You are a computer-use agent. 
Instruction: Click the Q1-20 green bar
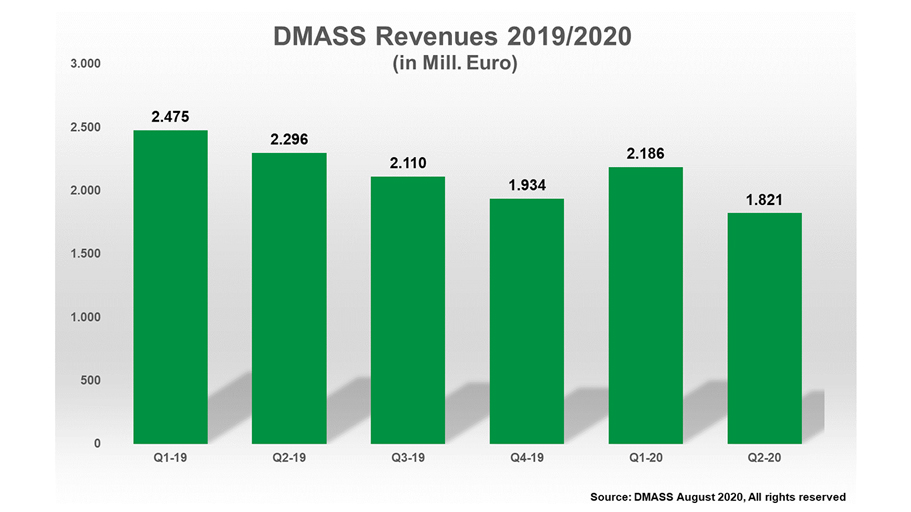click(645, 305)
